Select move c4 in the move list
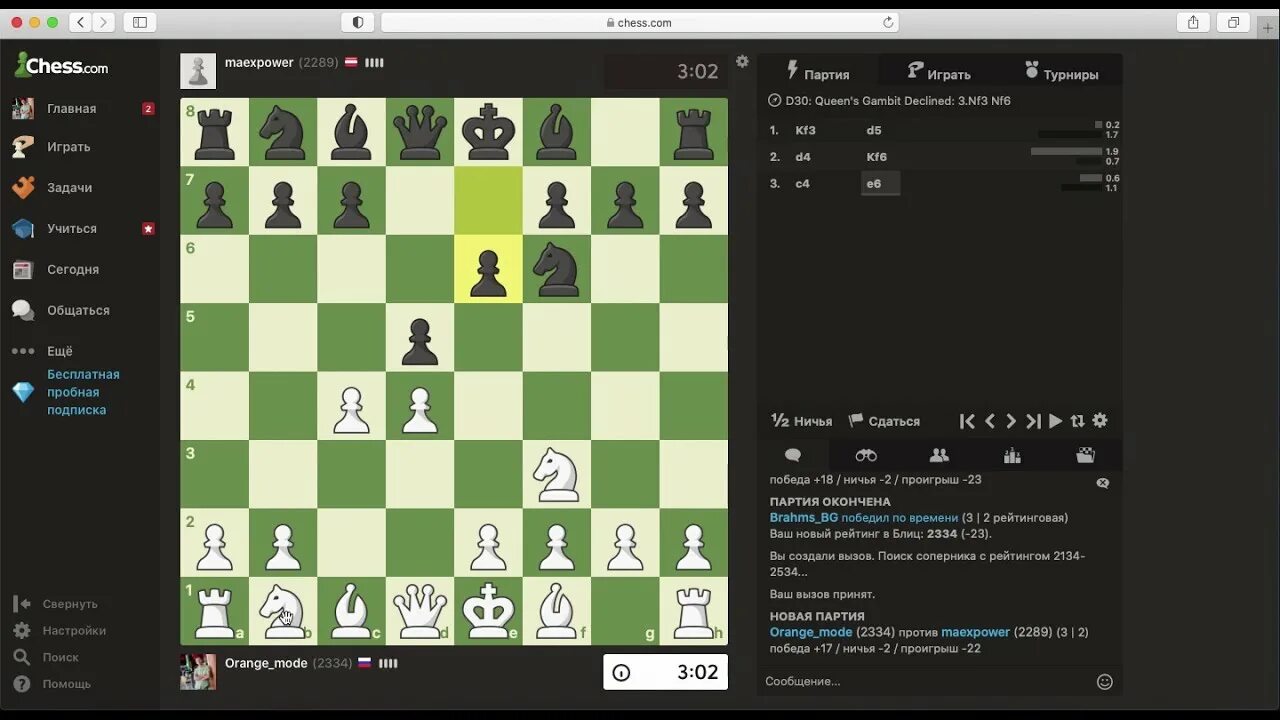 [802, 184]
